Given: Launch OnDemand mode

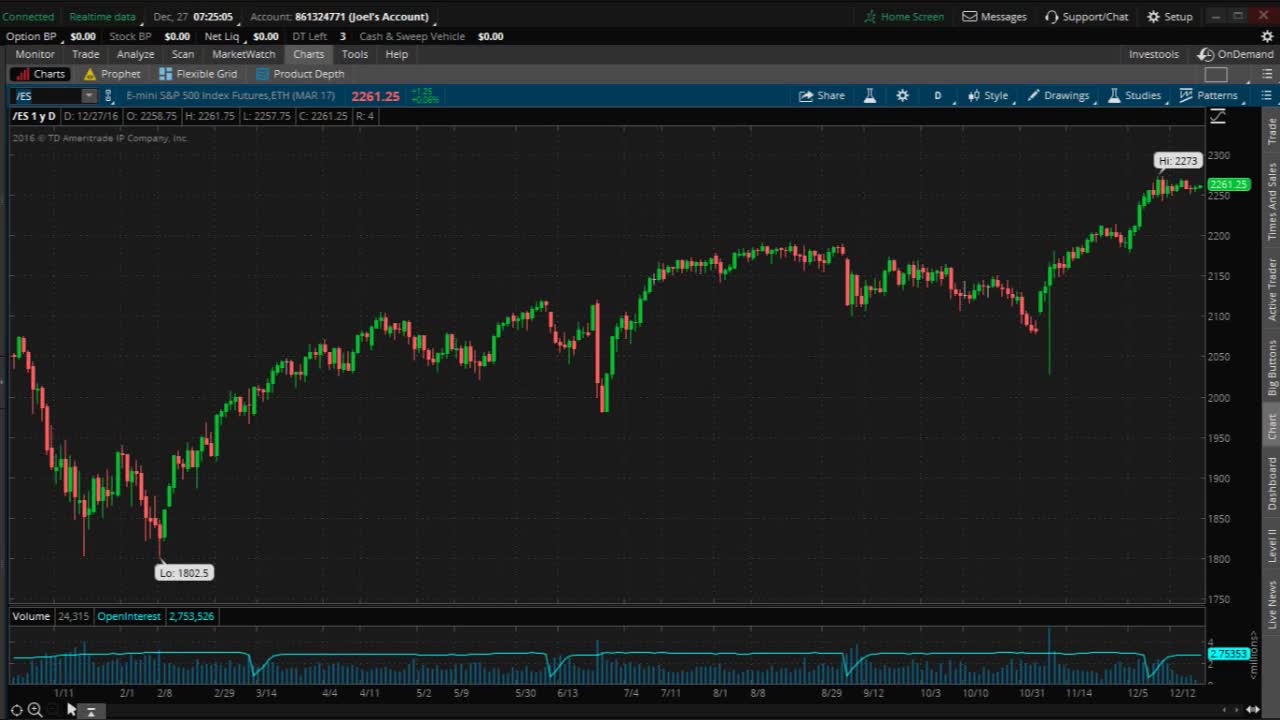Looking at the screenshot, I should point(1237,55).
